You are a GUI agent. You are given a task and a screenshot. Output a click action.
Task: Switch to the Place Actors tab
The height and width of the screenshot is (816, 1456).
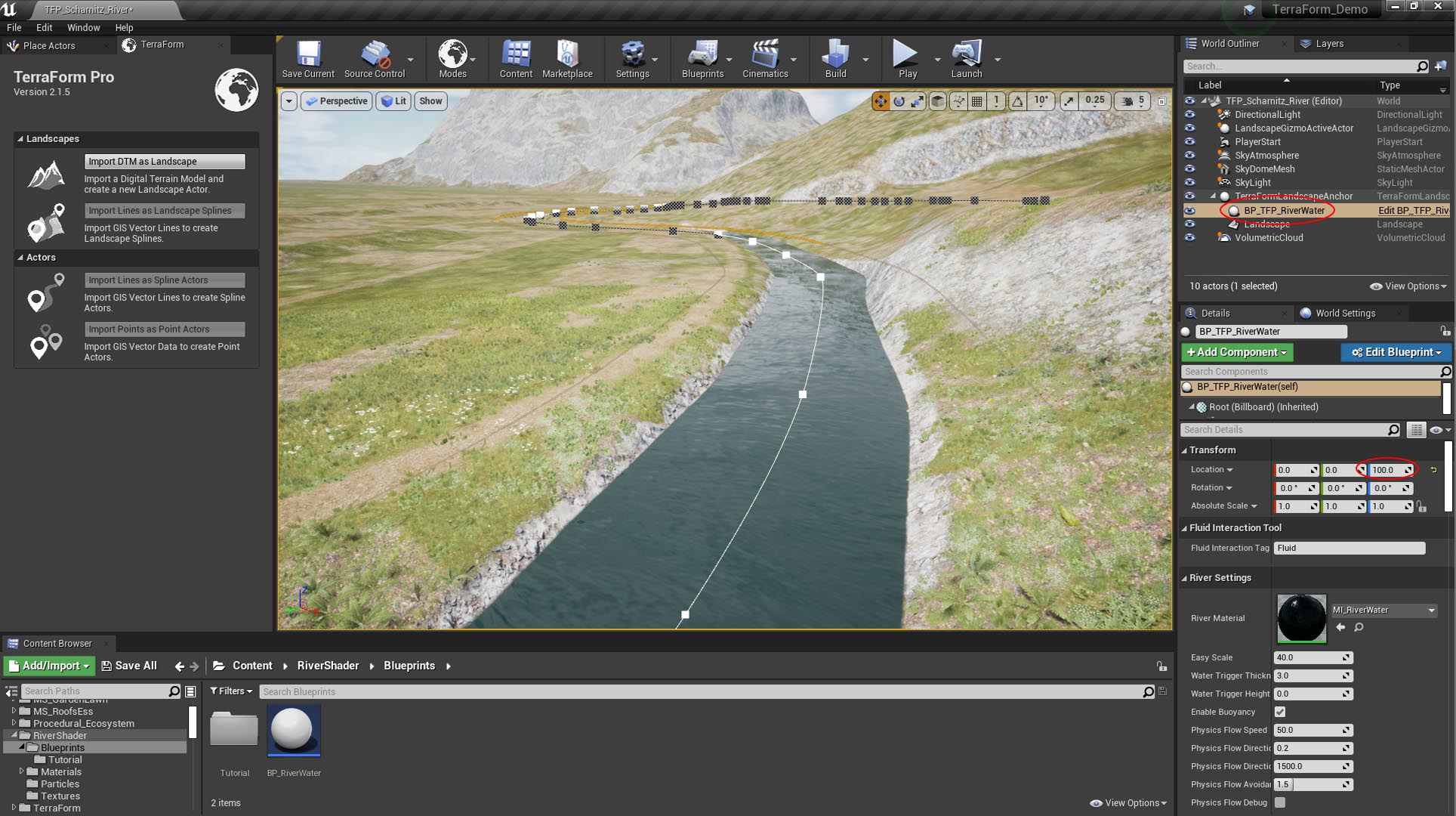point(49,45)
